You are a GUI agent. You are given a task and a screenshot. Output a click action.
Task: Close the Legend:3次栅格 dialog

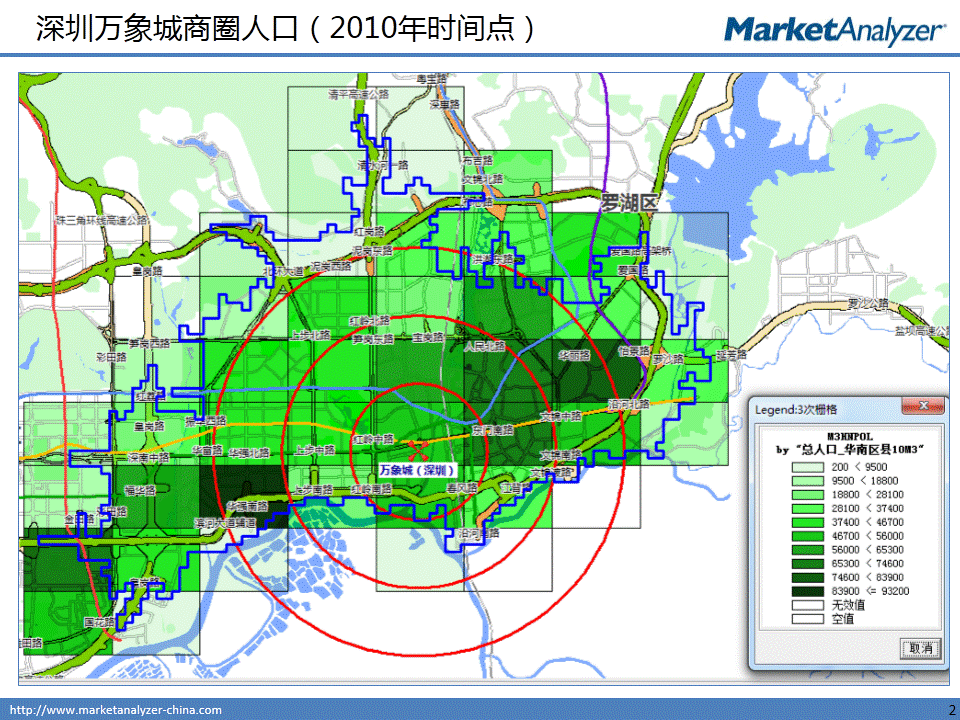coord(923,408)
